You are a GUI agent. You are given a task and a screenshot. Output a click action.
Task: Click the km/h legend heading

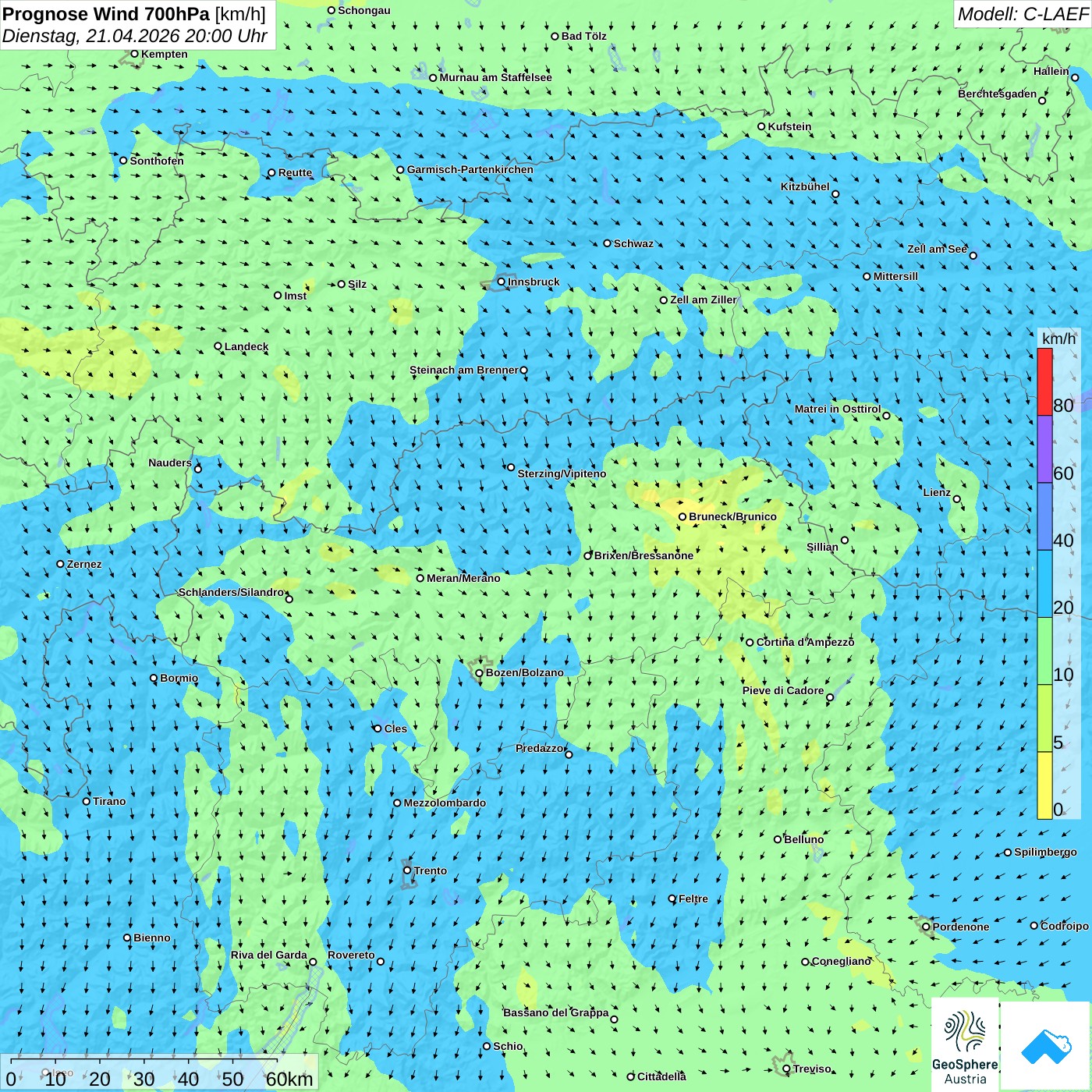(1058, 338)
